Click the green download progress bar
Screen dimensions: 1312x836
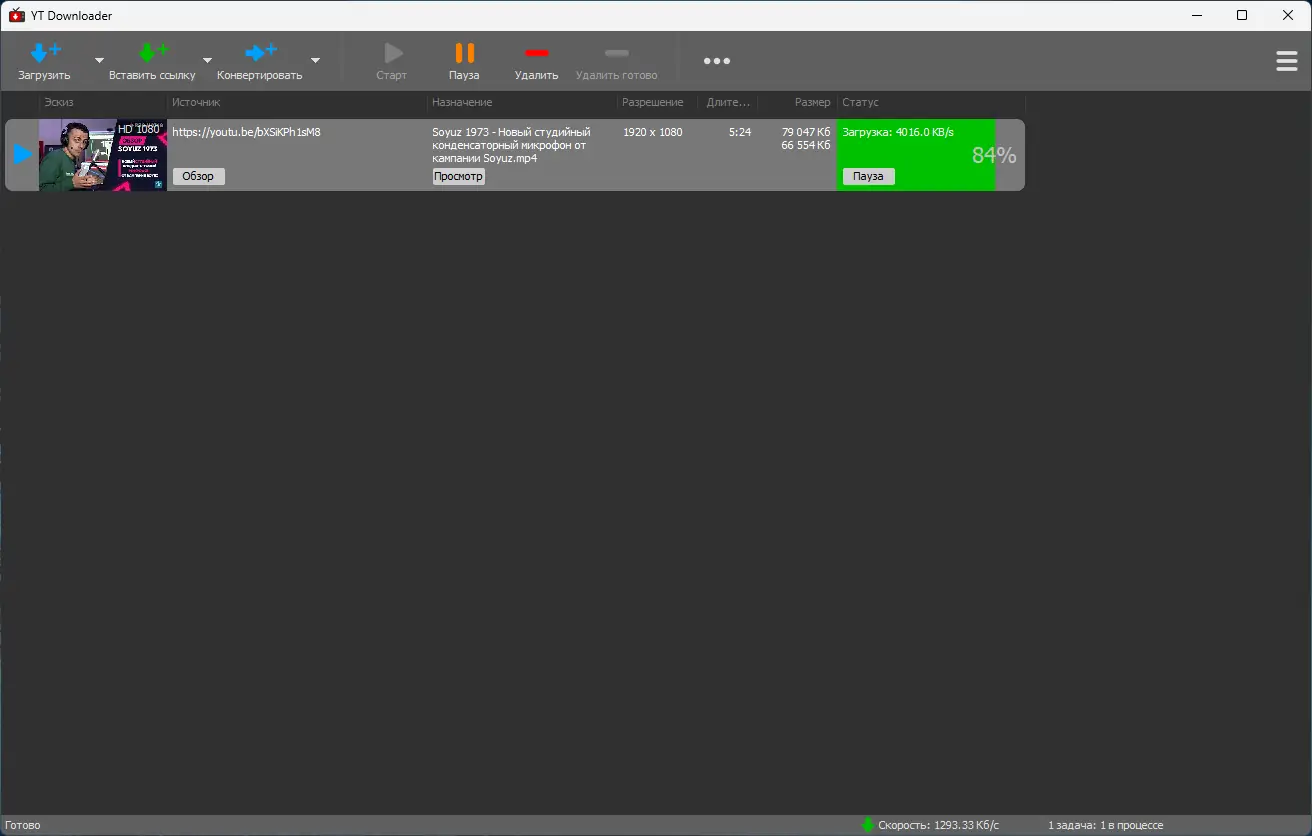[x=916, y=155]
